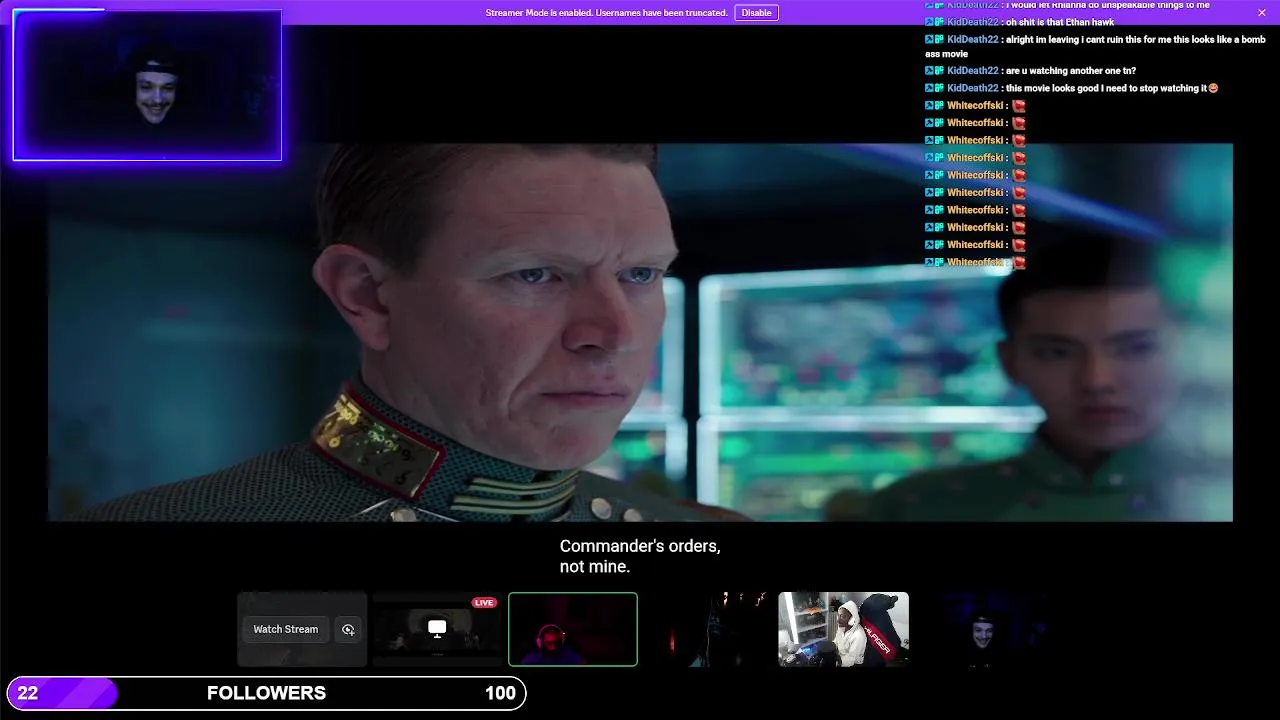
Task: Open the LIVE screen-share stream thumbnail
Action: pyautogui.click(x=437, y=629)
